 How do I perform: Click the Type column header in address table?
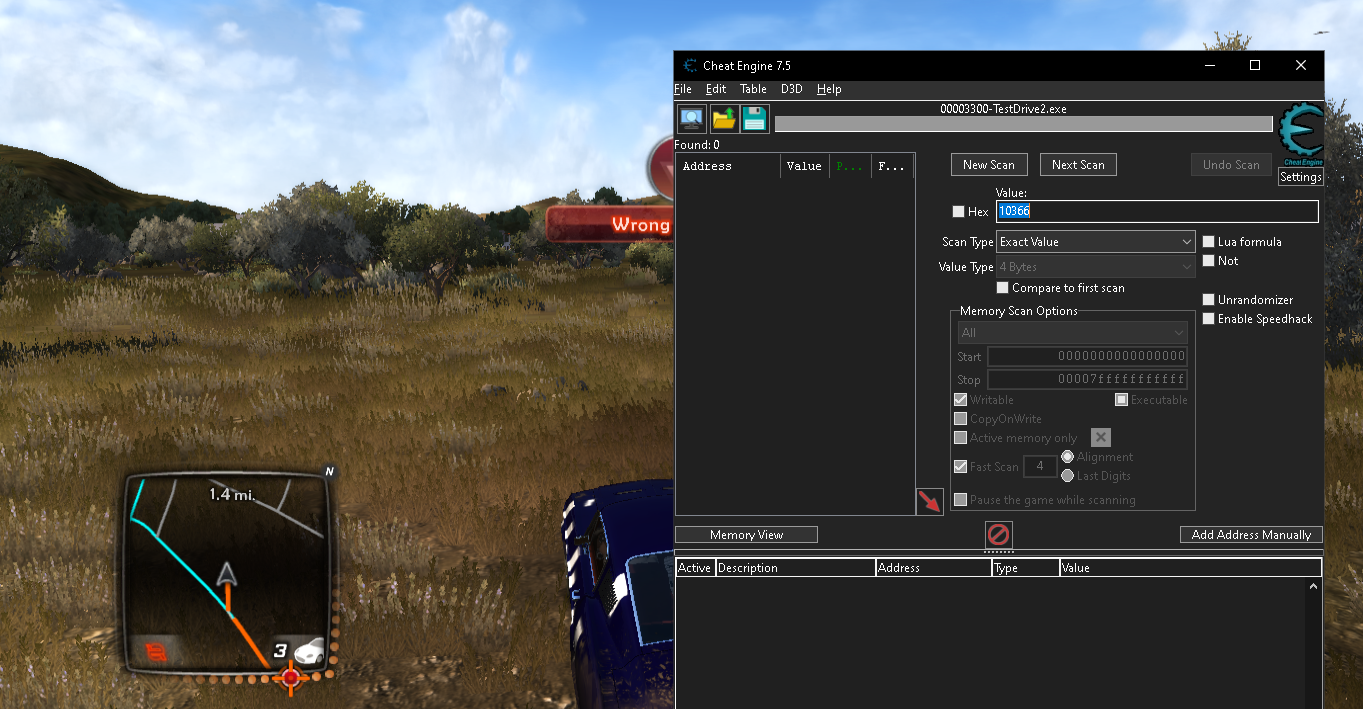pyautogui.click(x=1026, y=568)
